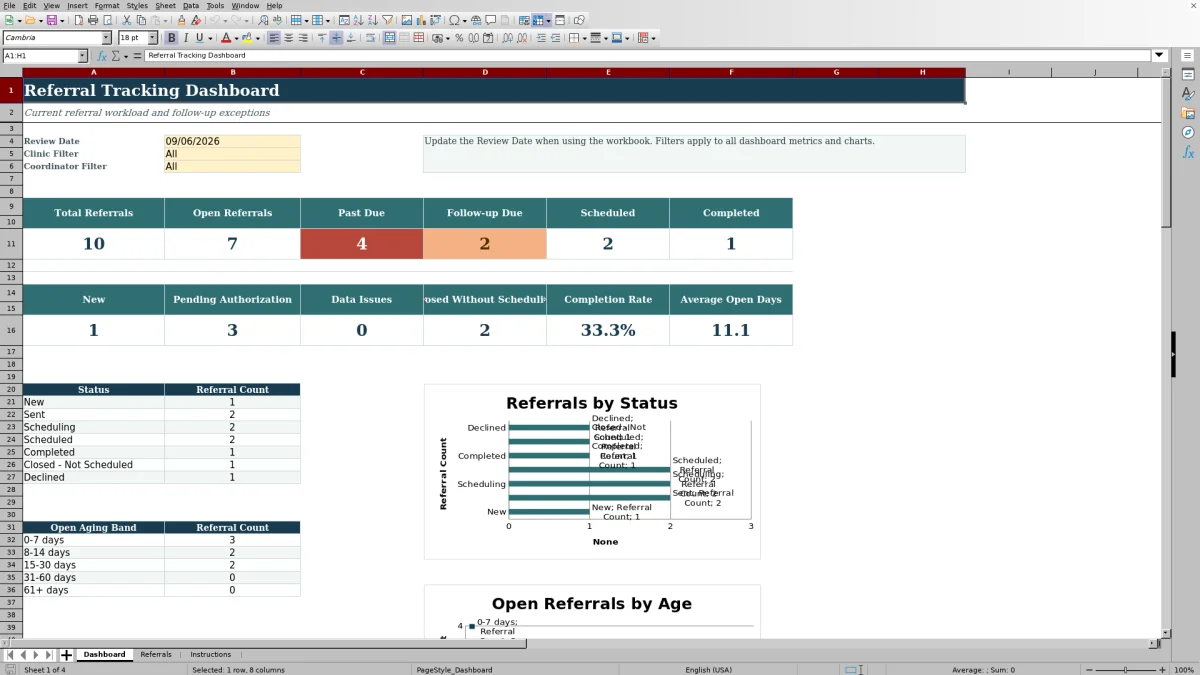Click the formula input line
The image size is (1200, 675).
click(x=648, y=56)
